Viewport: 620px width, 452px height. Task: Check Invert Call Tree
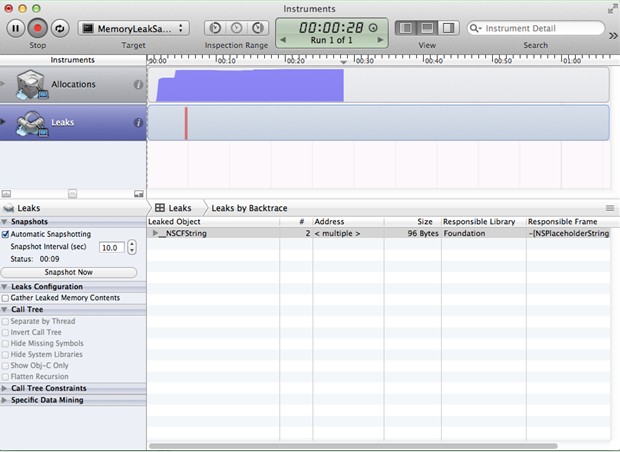(6, 333)
